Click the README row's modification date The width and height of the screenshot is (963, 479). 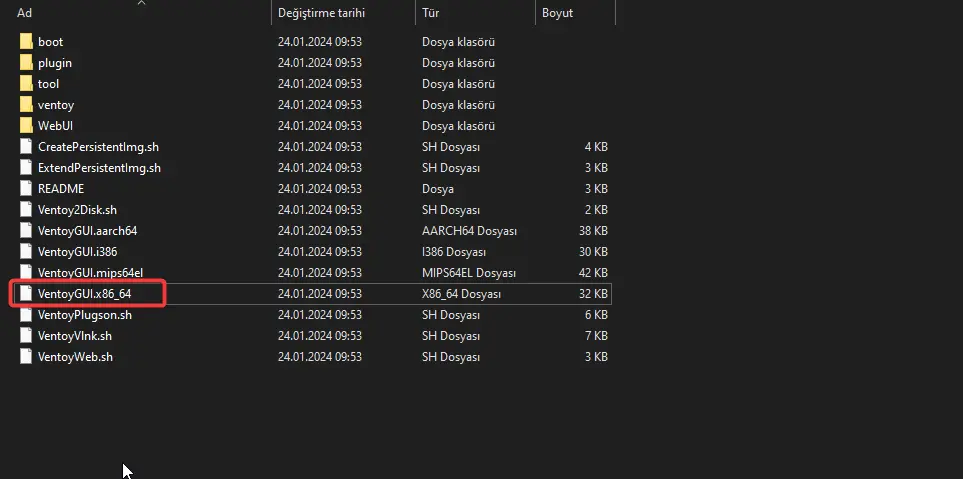point(319,189)
